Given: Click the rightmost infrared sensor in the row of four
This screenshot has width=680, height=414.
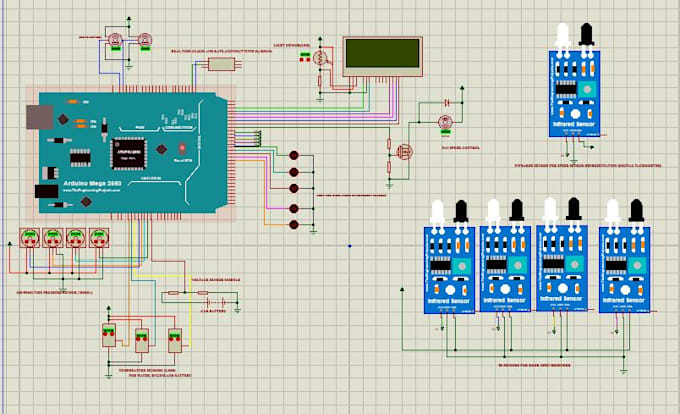Looking at the screenshot, I should coord(624,256).
